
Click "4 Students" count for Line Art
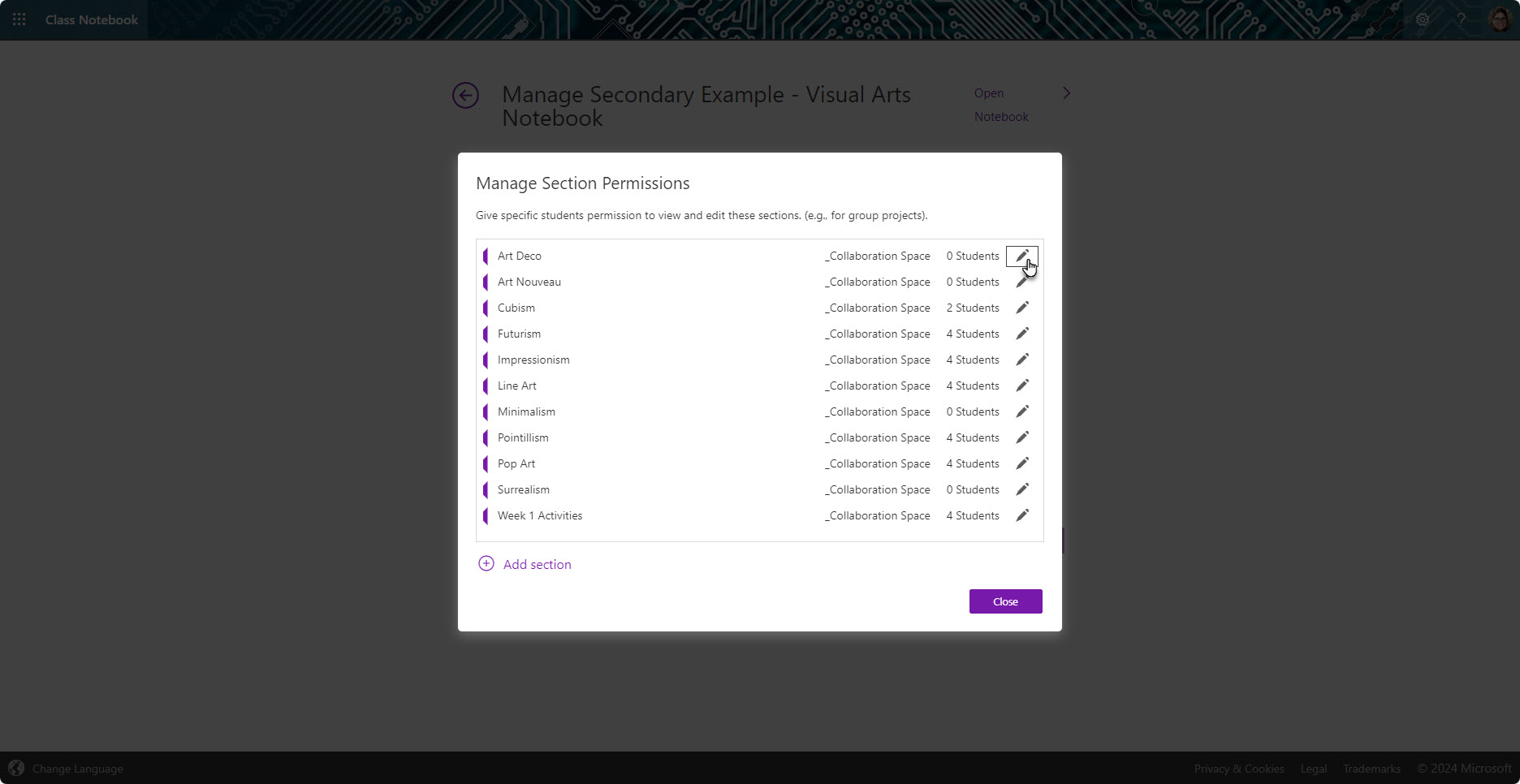pos(973,386)
